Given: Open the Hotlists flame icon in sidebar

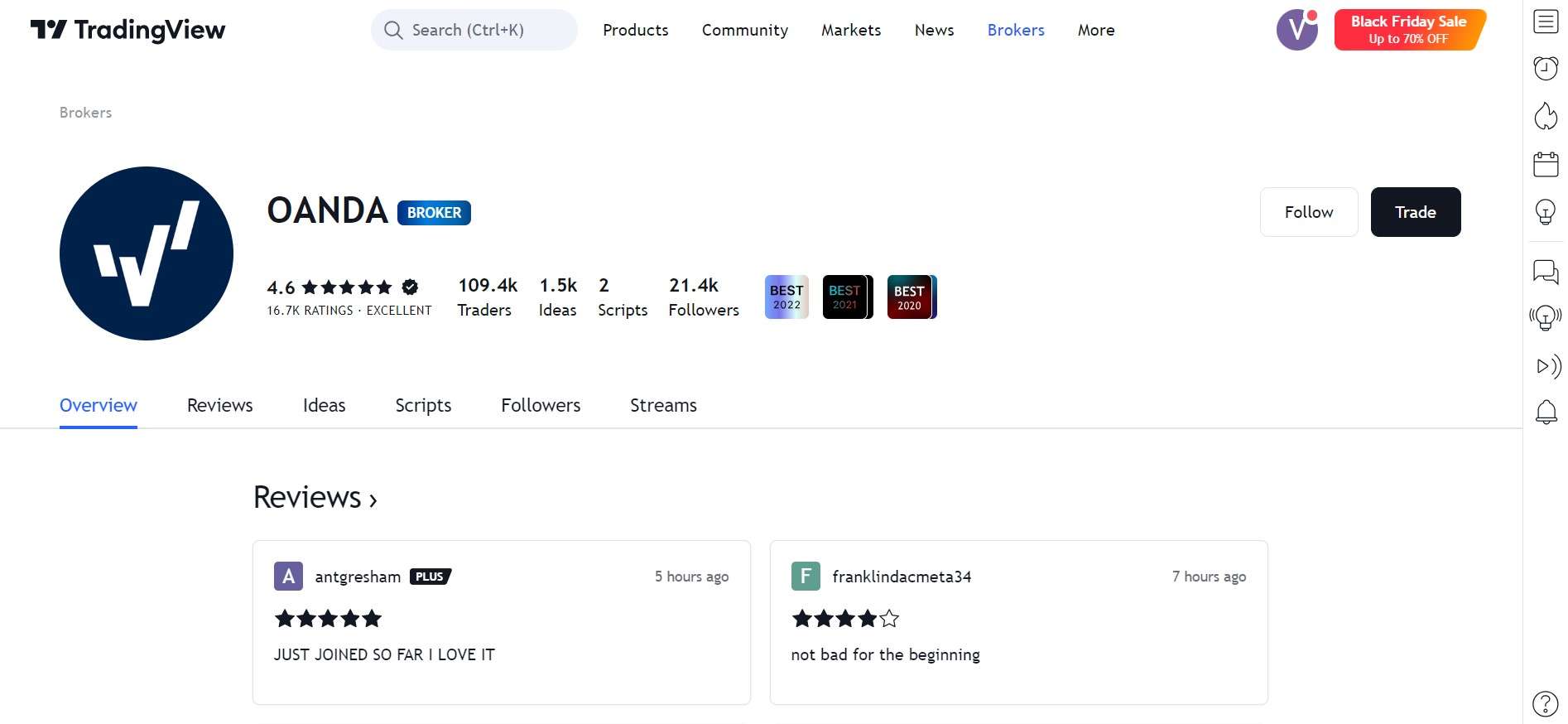Looking at the screenshot, I should 1546,116.
